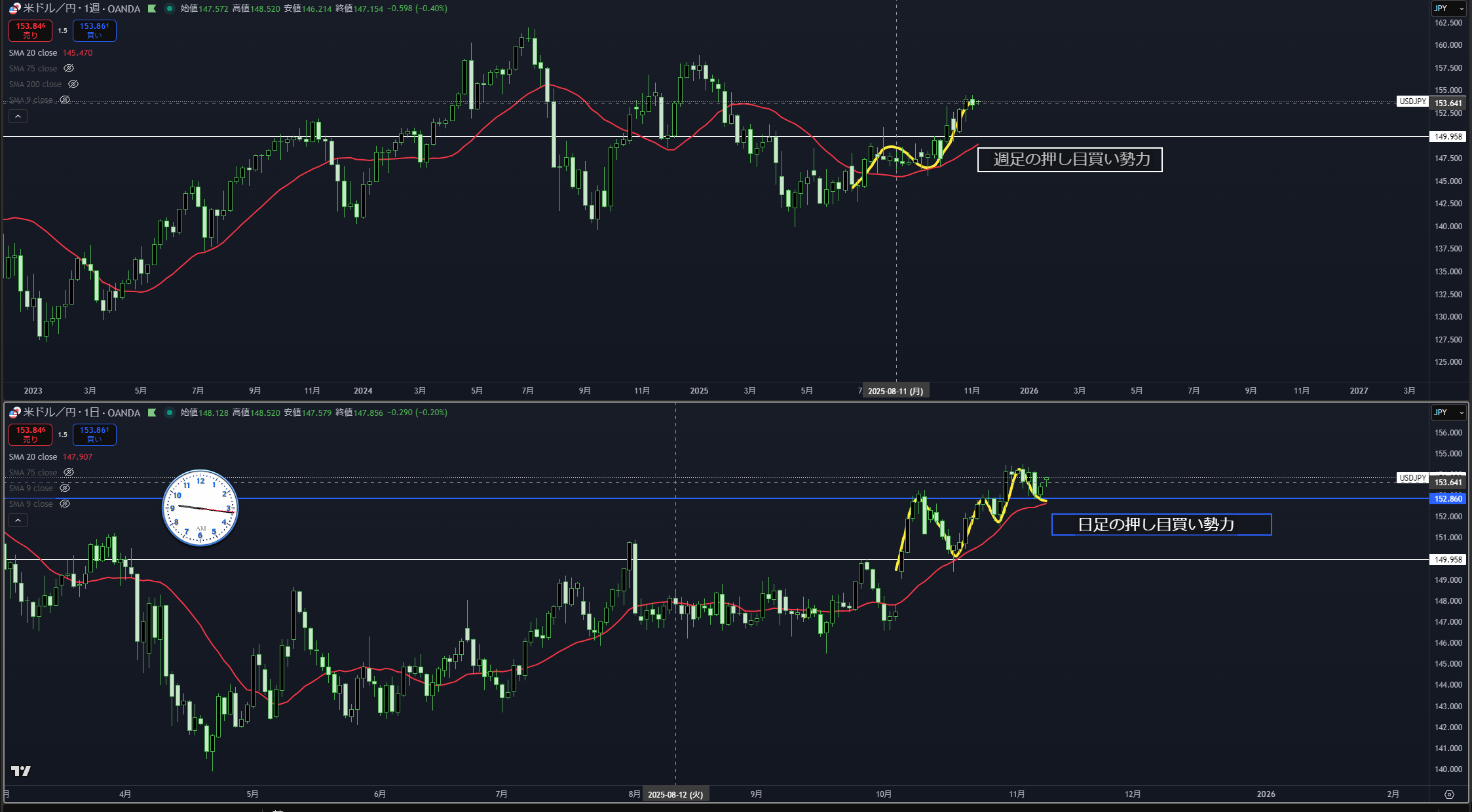The height and width of the screenshot is (812, 1472).
Task: Click the blue 買い buy button on daily chart
Action: click(94, 435)
